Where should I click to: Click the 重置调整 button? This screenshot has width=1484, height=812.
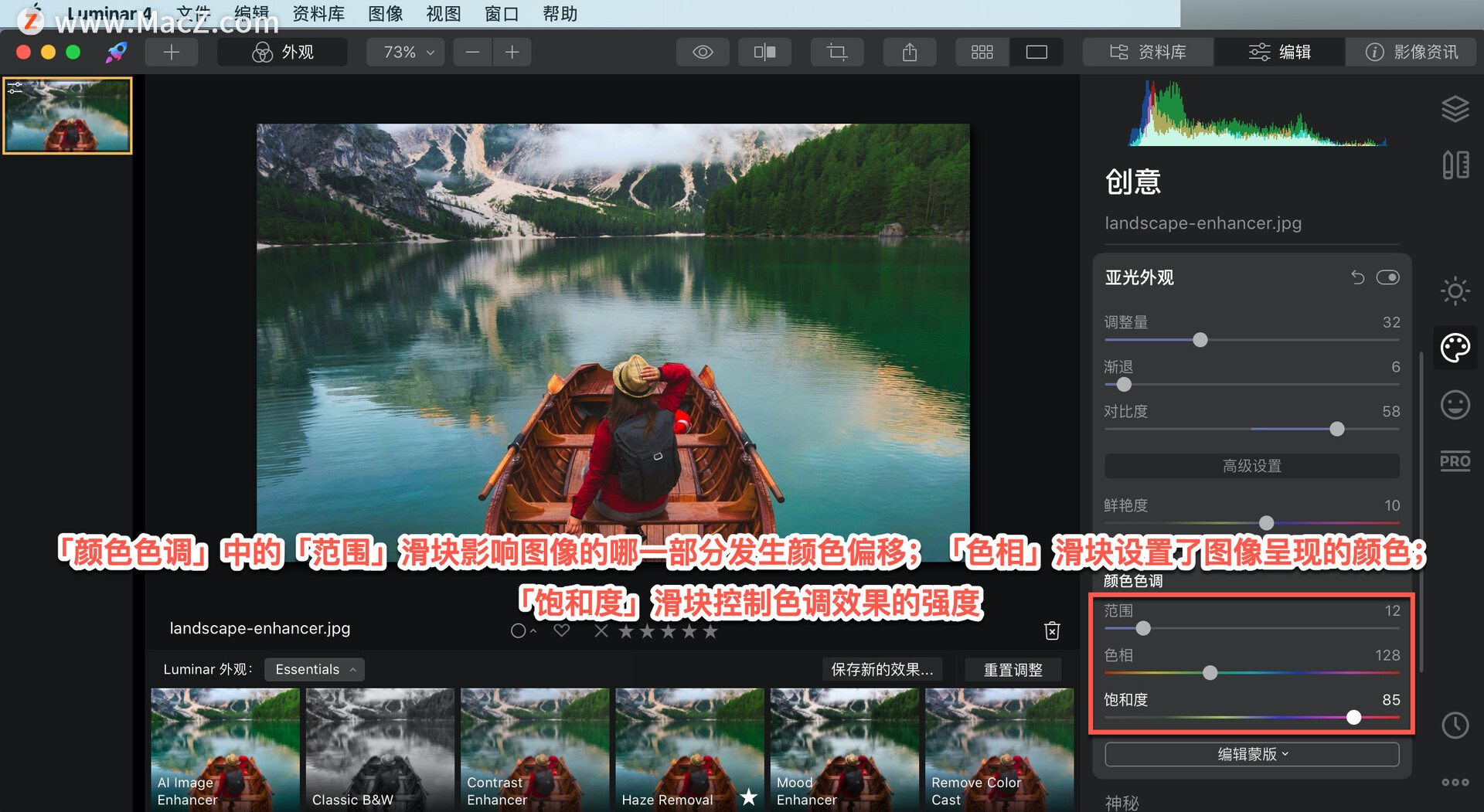[x=1013, y=669]
